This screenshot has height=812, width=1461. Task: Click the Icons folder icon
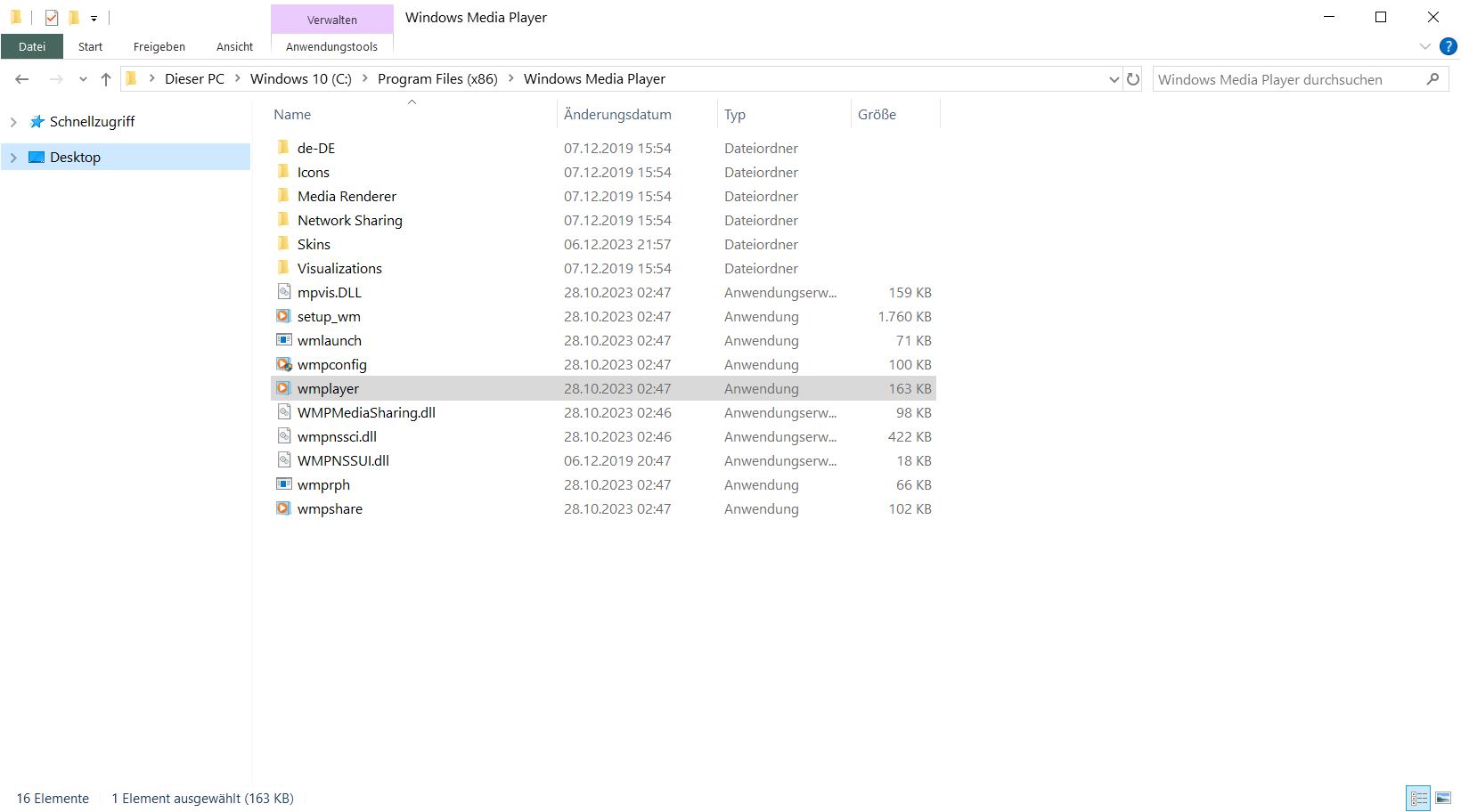(283, 172)
